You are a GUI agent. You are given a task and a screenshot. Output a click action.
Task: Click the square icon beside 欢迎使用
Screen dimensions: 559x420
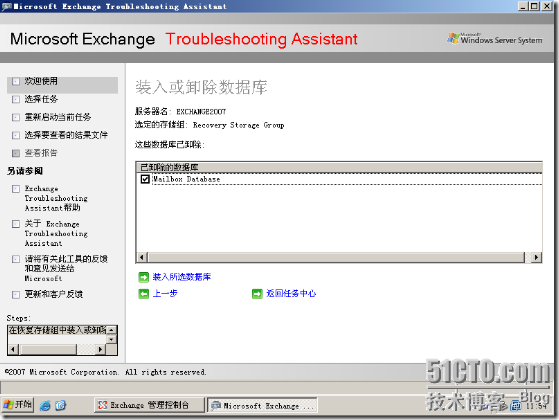(16, 82)
